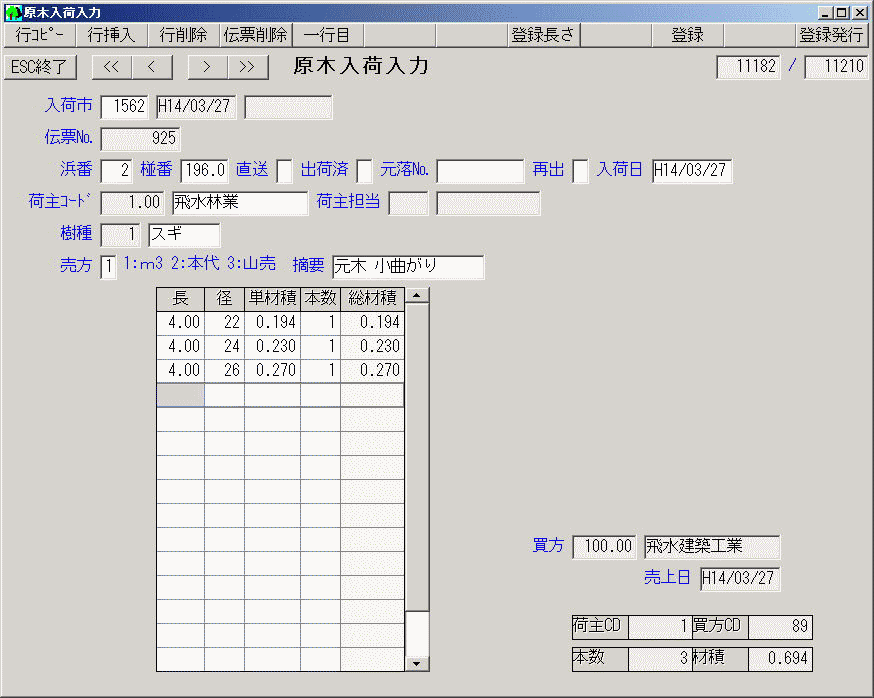This screenshot has width=874, height=698.
Task: Go to previous record with < button
Action: coord(152,67)
